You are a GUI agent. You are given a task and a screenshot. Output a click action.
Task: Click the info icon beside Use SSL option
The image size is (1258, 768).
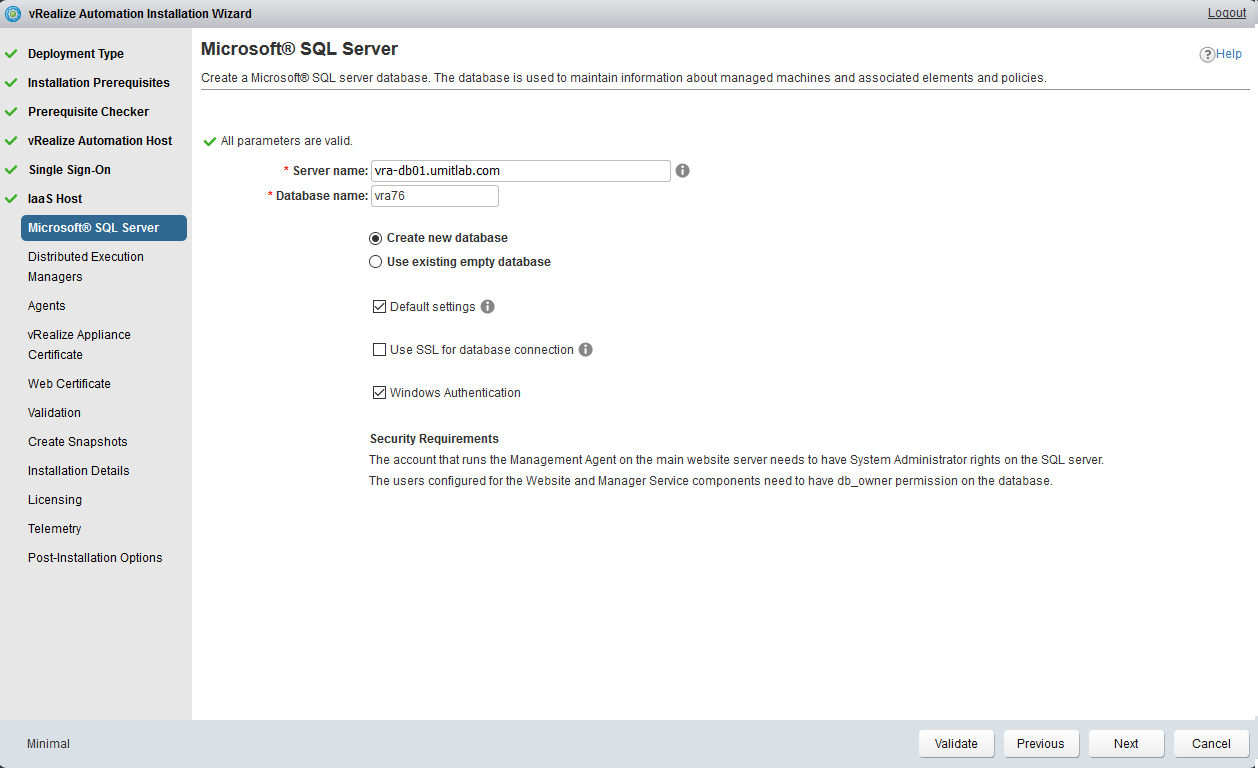coord(586,350)
